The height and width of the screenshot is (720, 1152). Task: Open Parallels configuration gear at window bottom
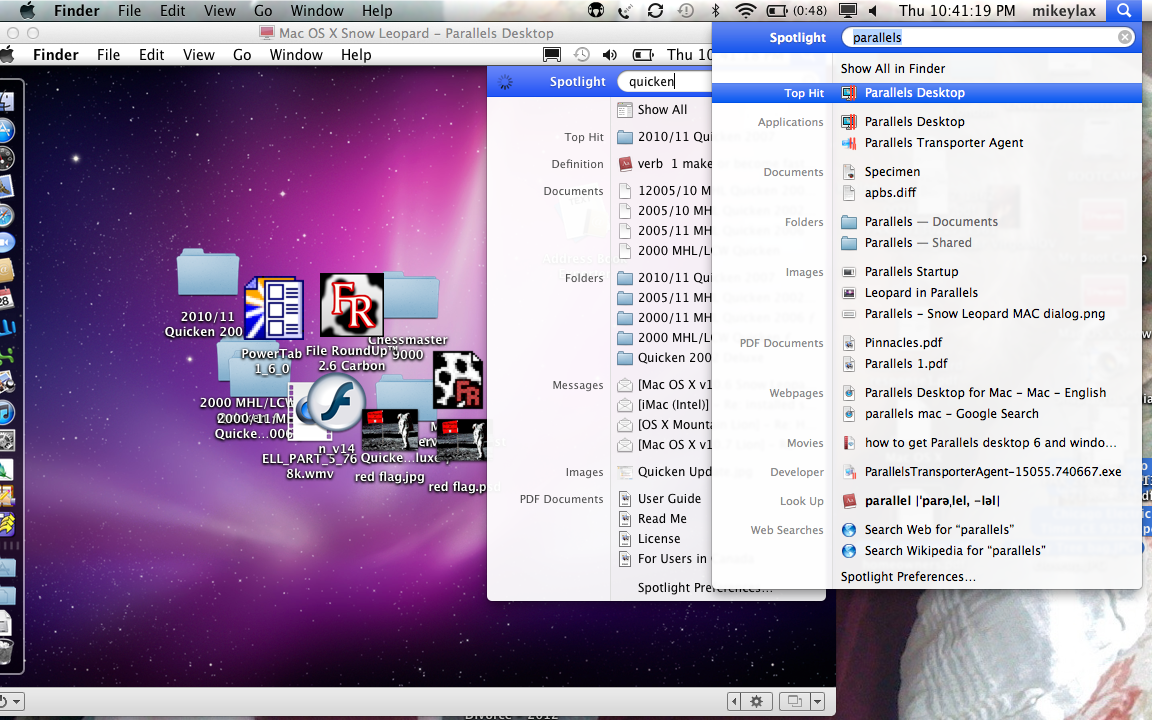coord(756,701)
